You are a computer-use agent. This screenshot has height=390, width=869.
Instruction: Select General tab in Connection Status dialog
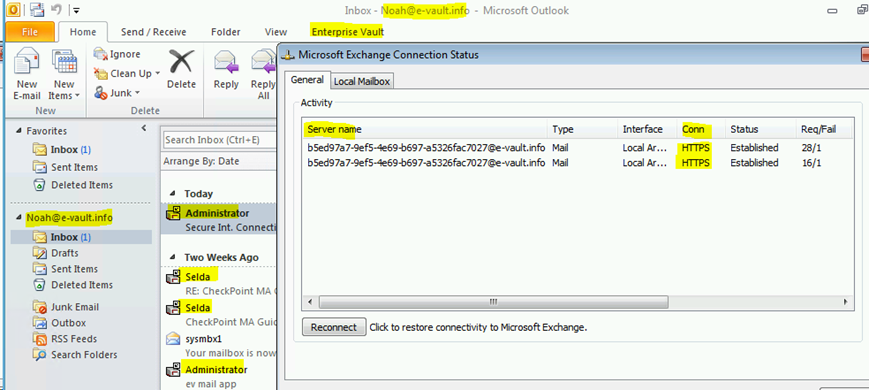tap(308, 80)
